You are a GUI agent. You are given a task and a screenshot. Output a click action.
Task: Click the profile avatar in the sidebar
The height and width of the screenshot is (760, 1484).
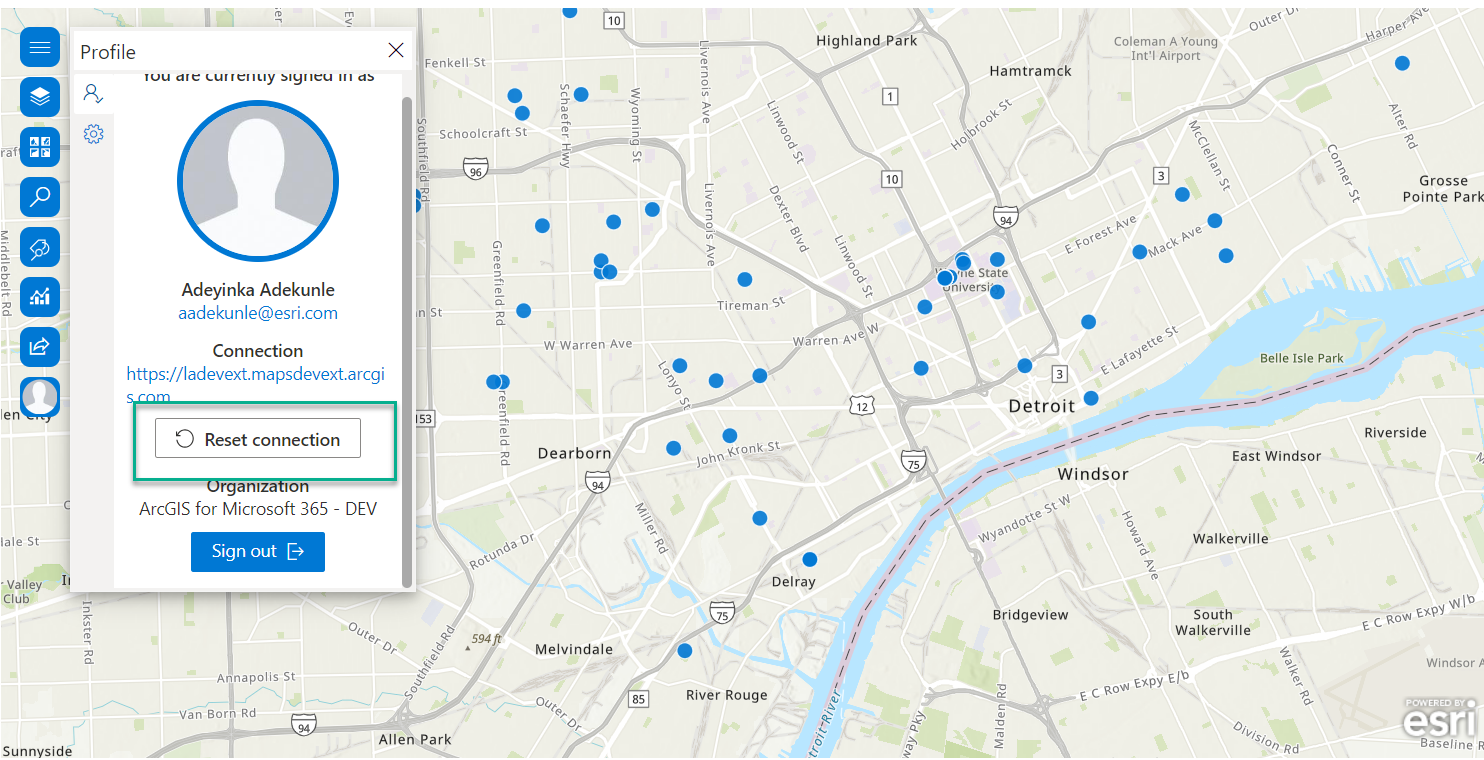(x=39, y=397)
